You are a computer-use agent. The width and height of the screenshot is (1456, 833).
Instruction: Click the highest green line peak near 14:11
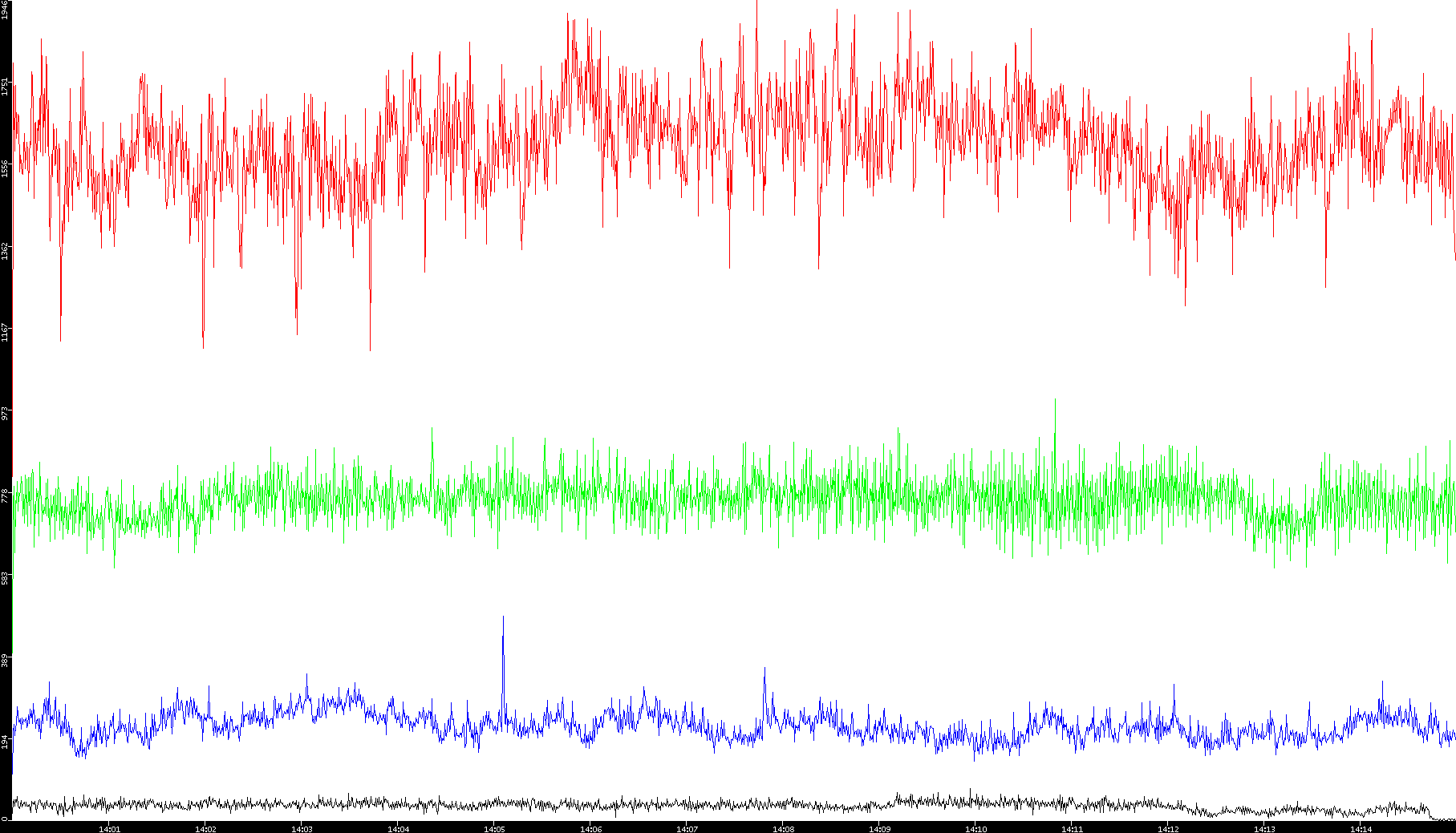point(1055,402)
